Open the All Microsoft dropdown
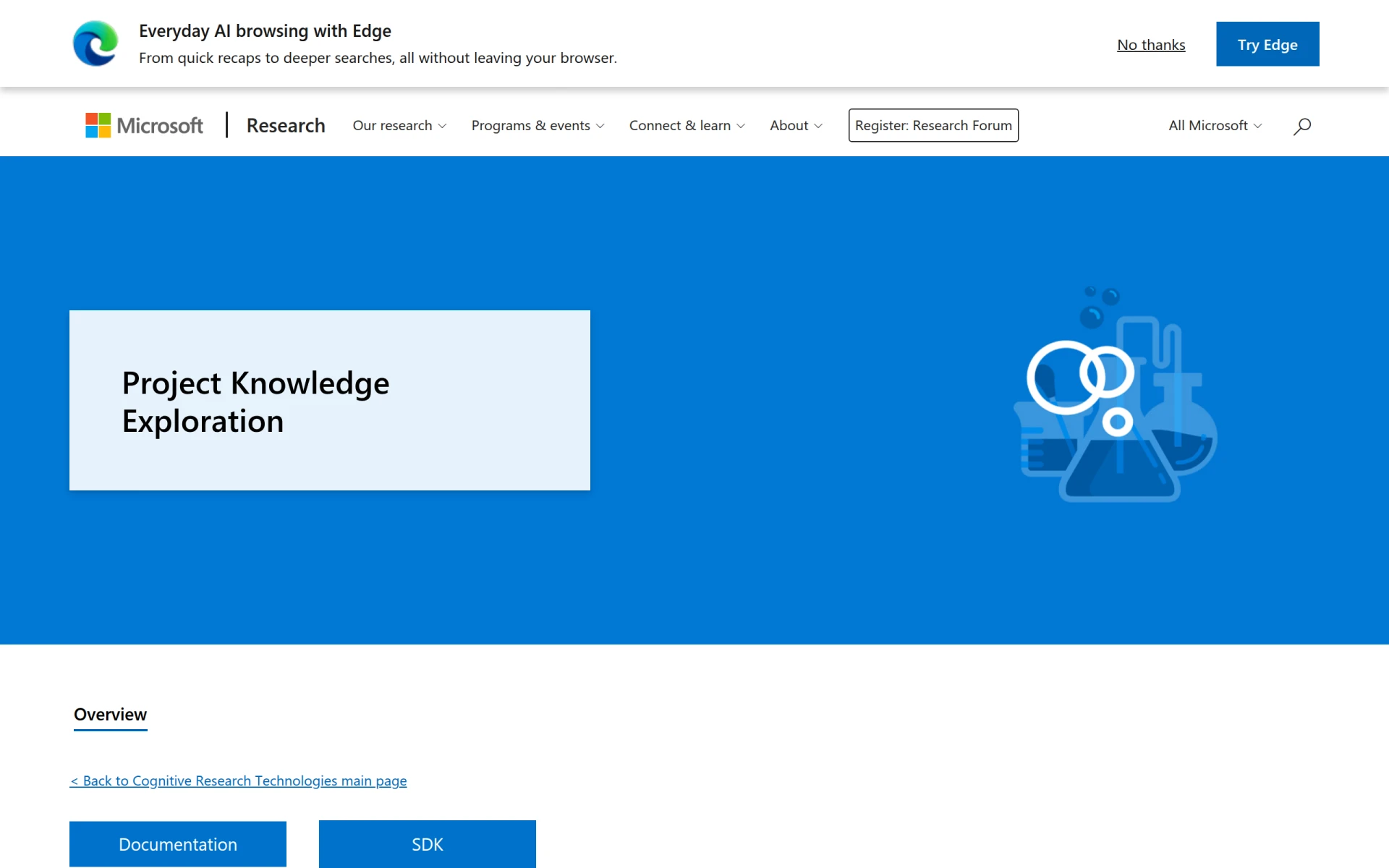Screen dimensions: 1389x868 point(1215,125)
